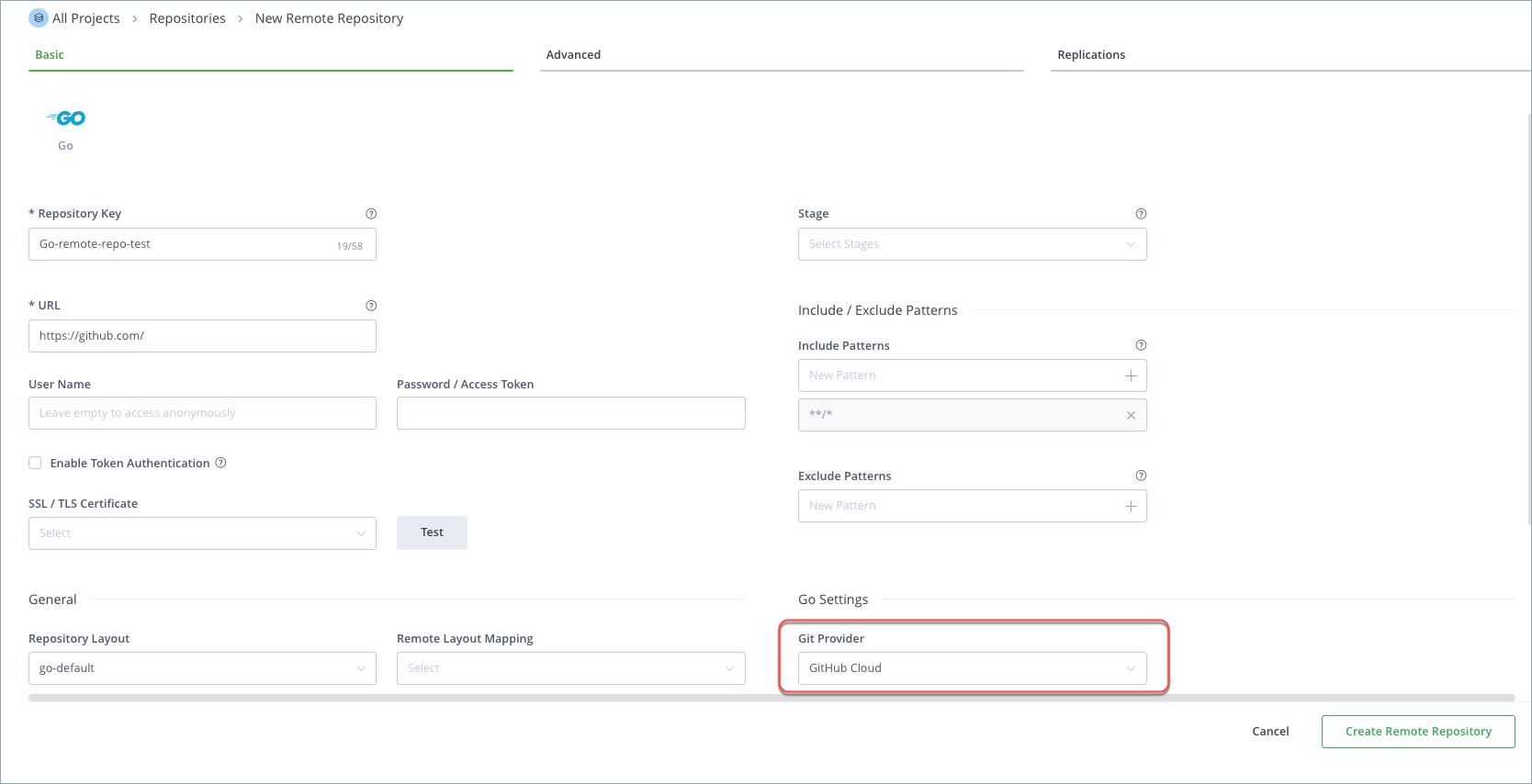Image resolution: width=1532 pixels, height=784 pixels.
Task: Click the User Name input field
Action: pos(202,413)
